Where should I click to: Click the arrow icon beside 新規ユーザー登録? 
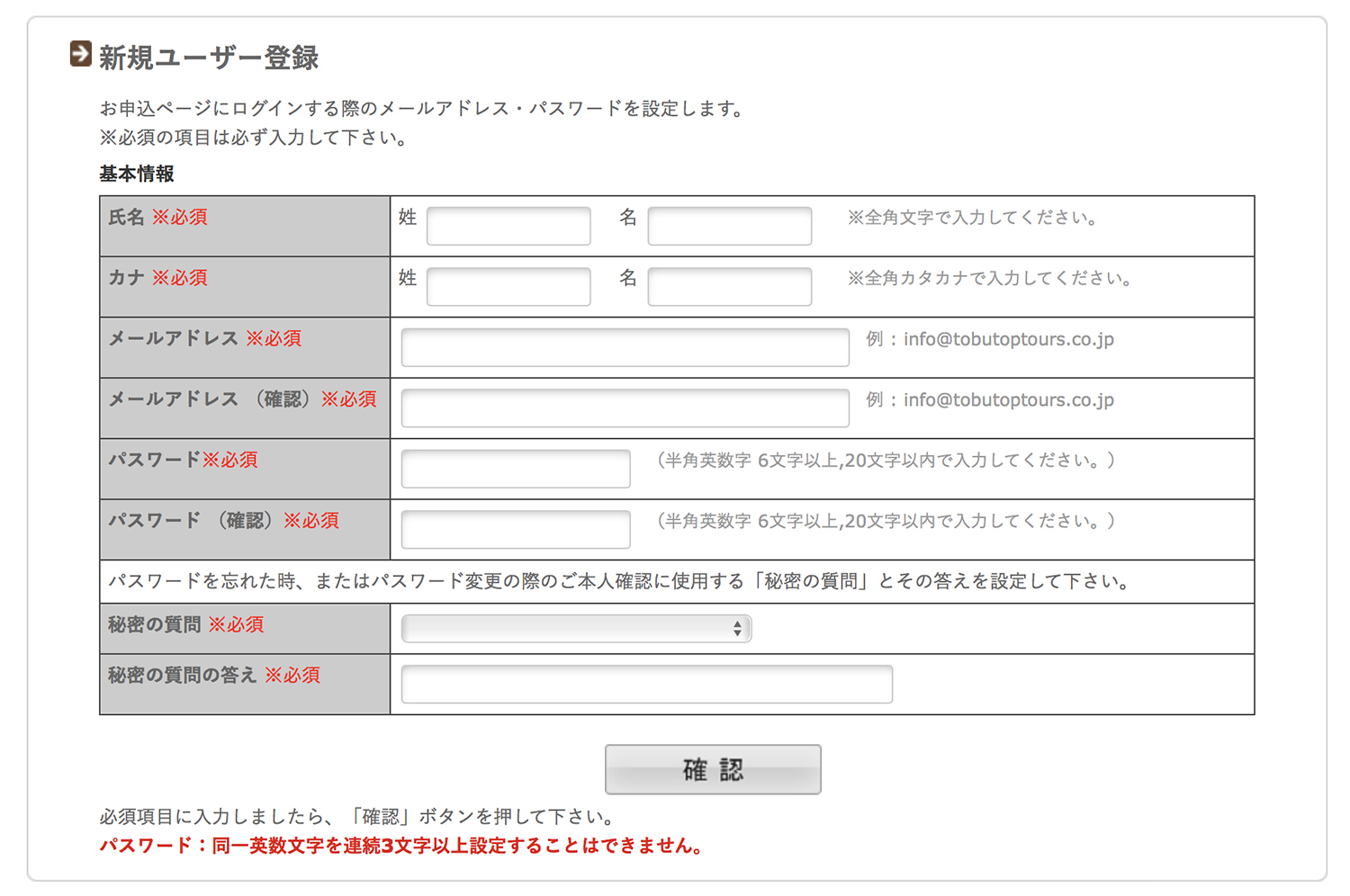[80, 55]
